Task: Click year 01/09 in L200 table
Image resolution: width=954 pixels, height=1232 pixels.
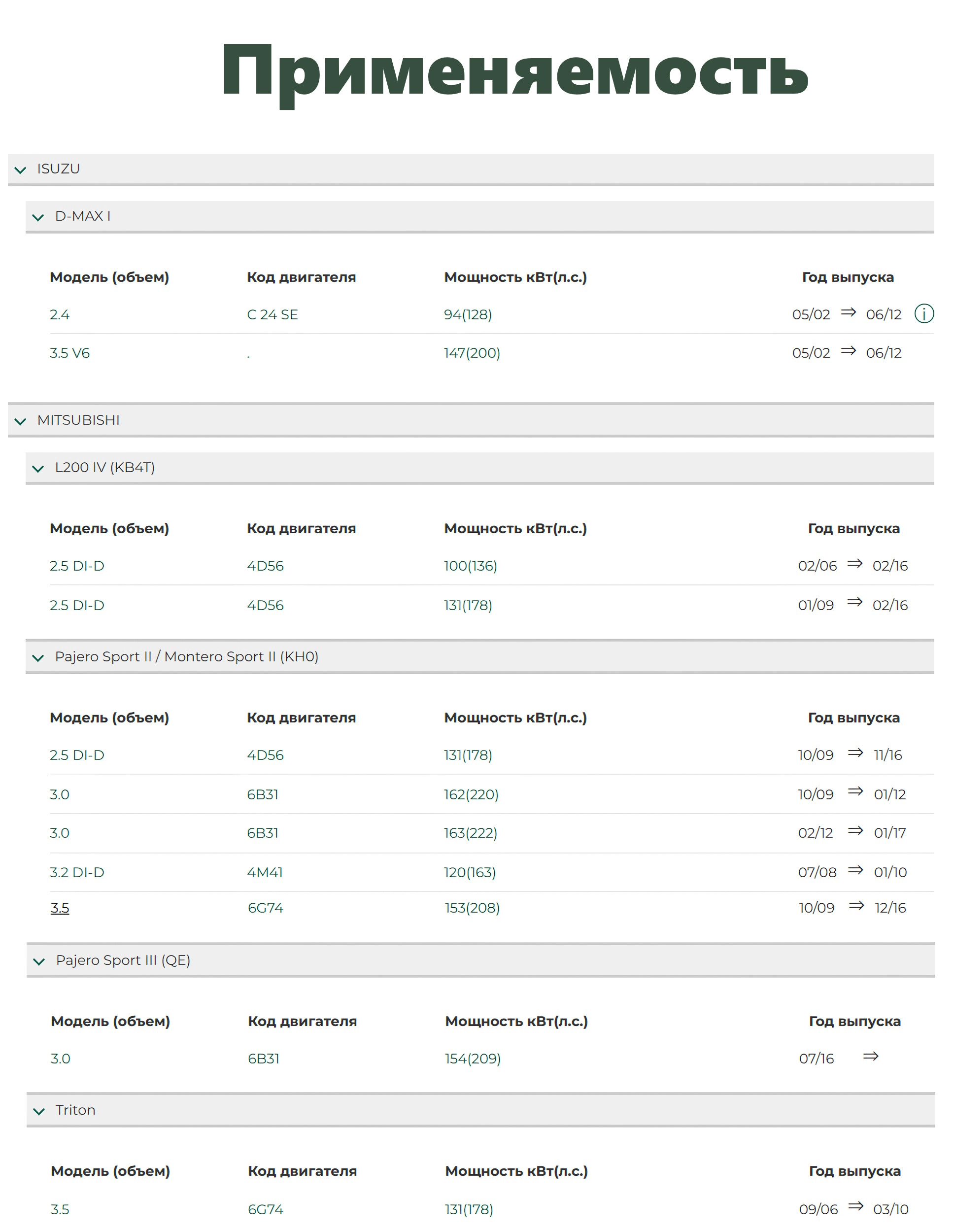Action: coord(816,605)
